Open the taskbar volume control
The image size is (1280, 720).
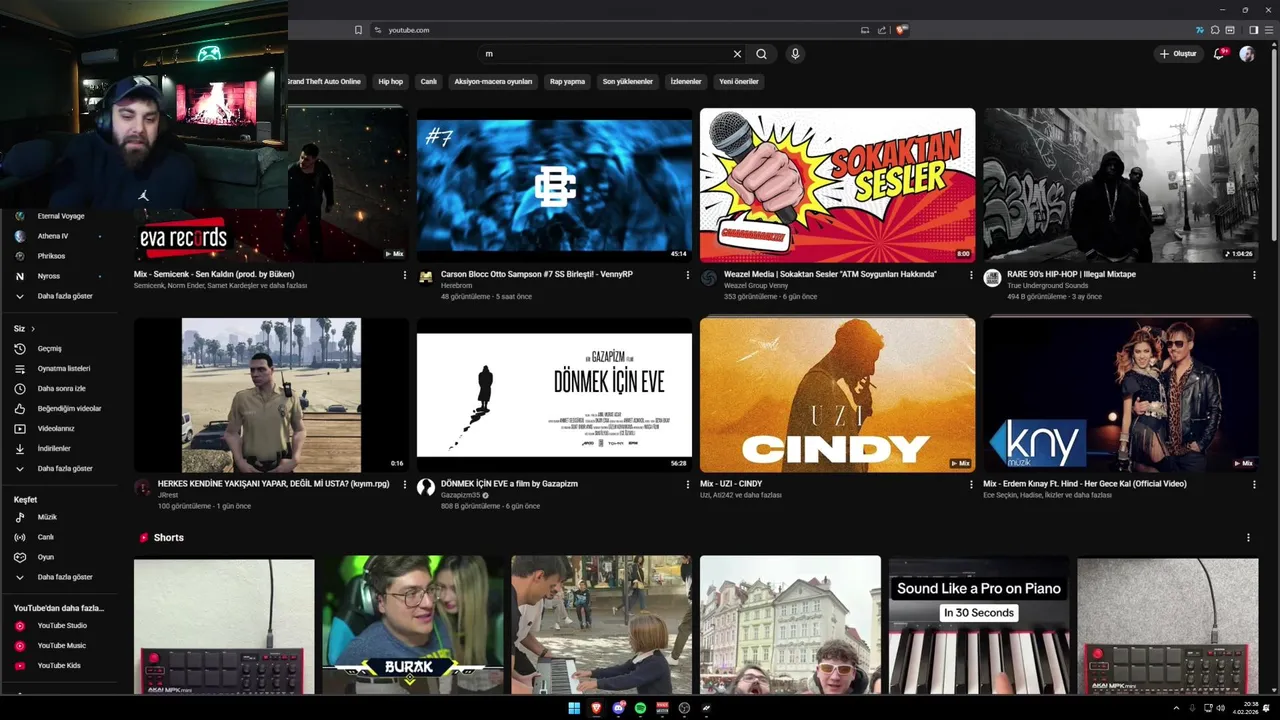point(1220,708)
